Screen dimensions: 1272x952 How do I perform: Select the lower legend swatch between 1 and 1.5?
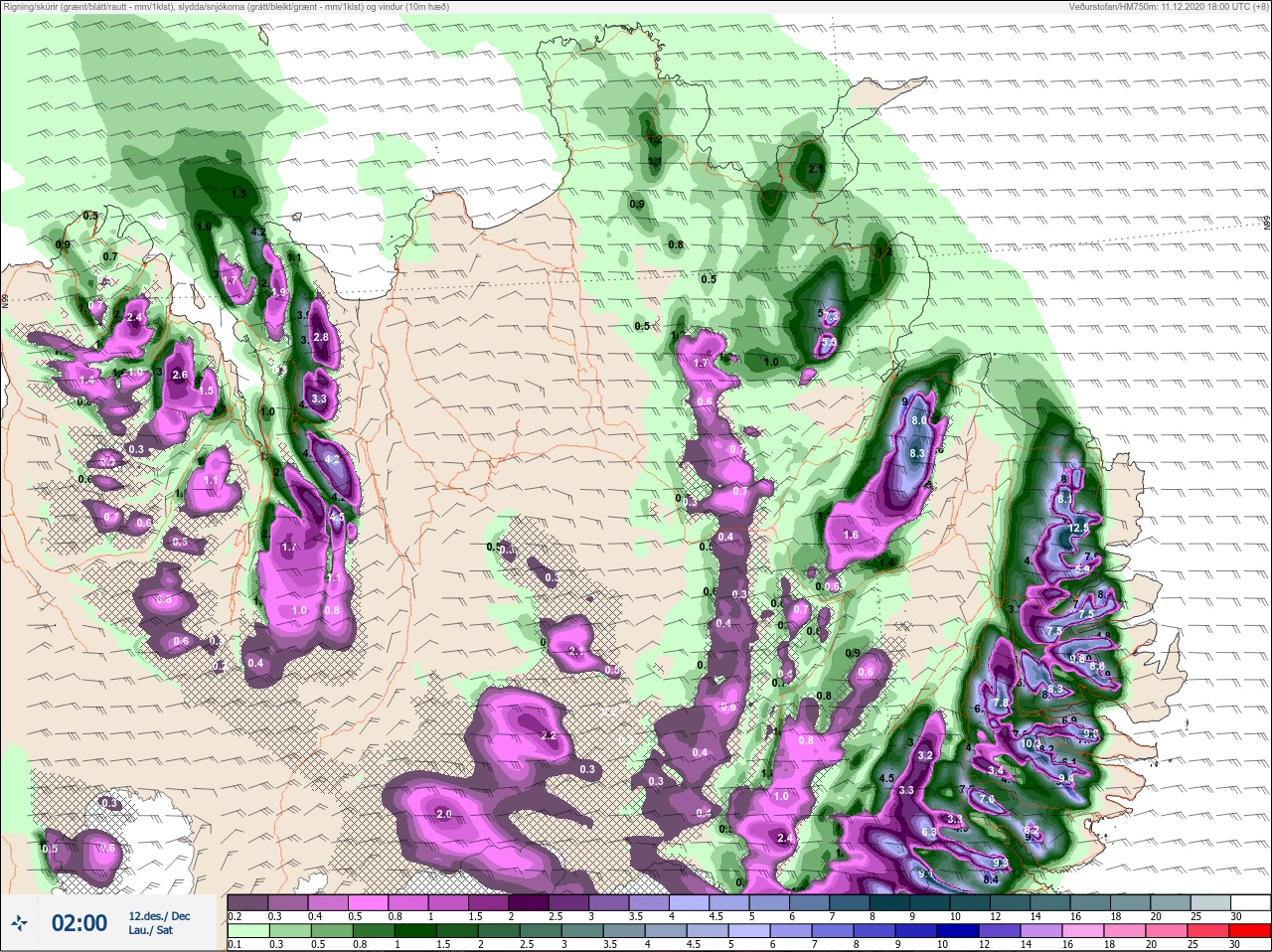pos(415,930)
